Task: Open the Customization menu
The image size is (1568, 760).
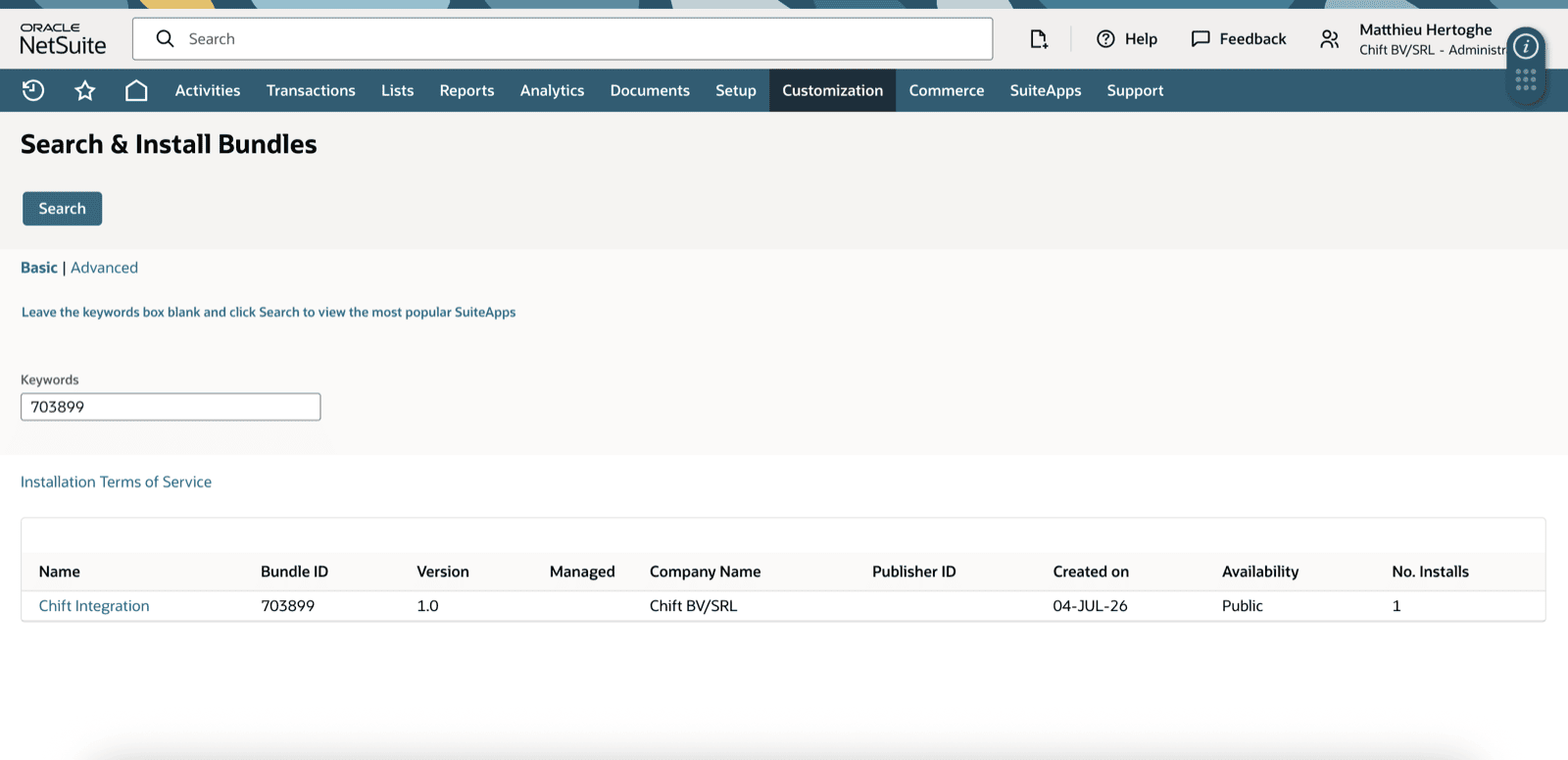Action: click(832, 90)
